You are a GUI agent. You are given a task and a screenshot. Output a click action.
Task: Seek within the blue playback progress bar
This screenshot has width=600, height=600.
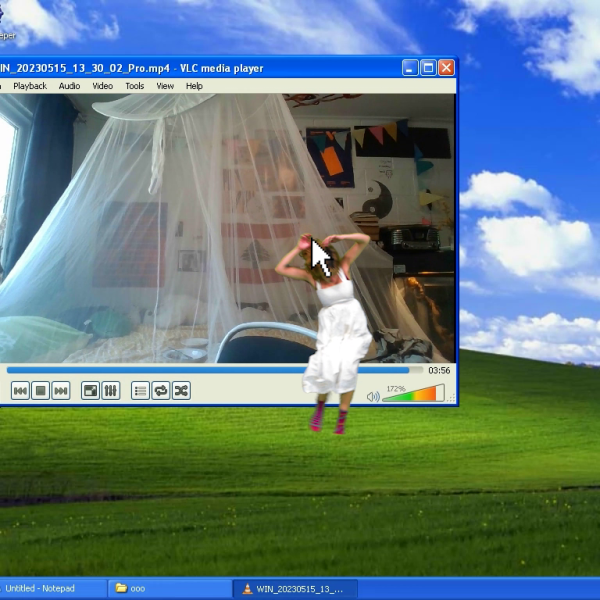[x=215, y=370]
